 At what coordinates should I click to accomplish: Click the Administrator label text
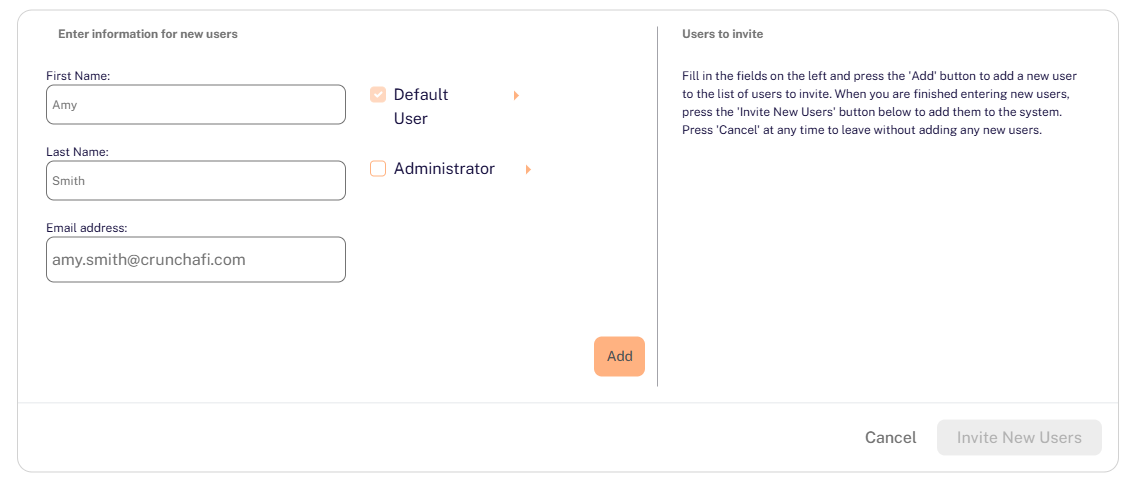444,169
